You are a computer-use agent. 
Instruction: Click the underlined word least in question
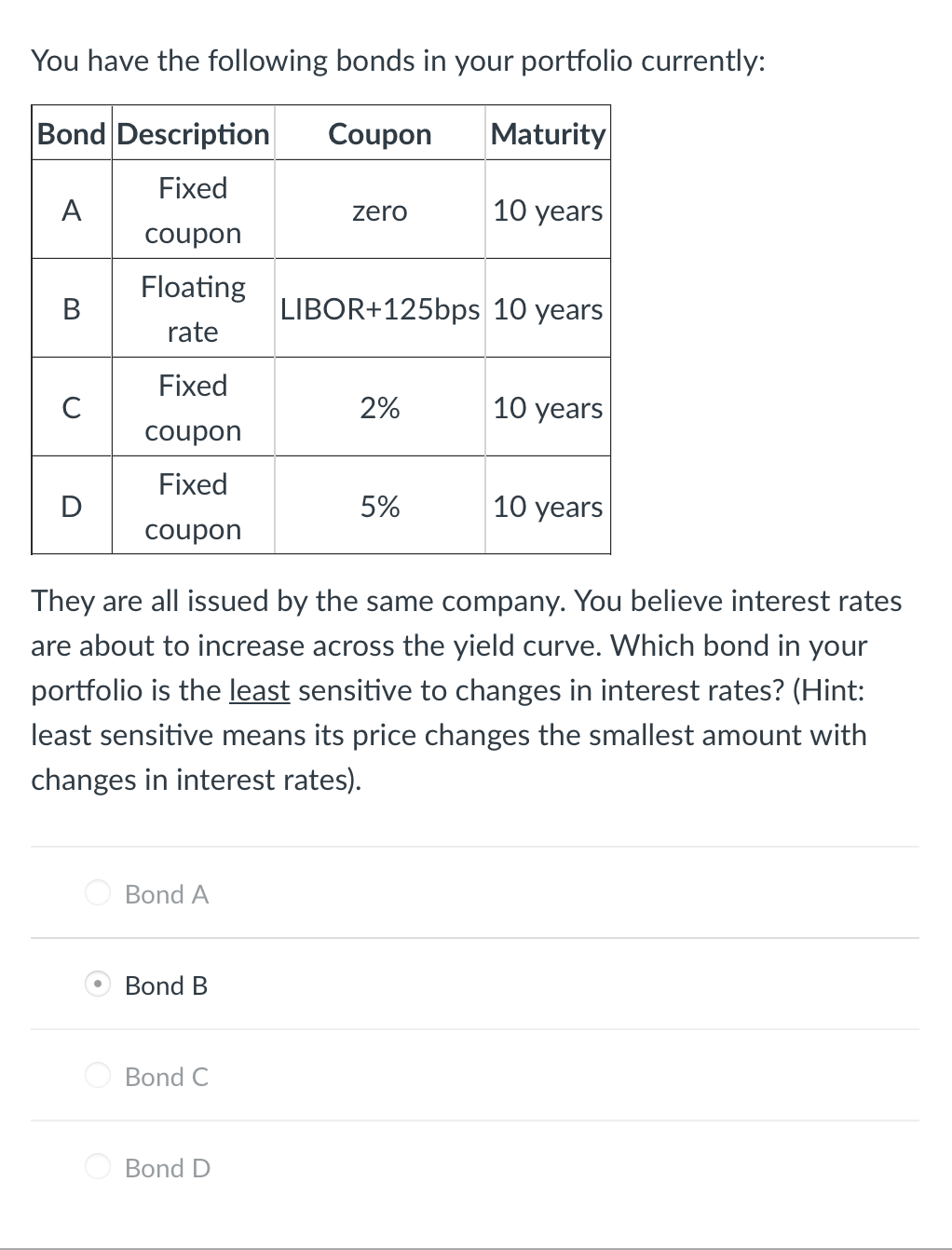pyautogui.click(x=258, y=690)
